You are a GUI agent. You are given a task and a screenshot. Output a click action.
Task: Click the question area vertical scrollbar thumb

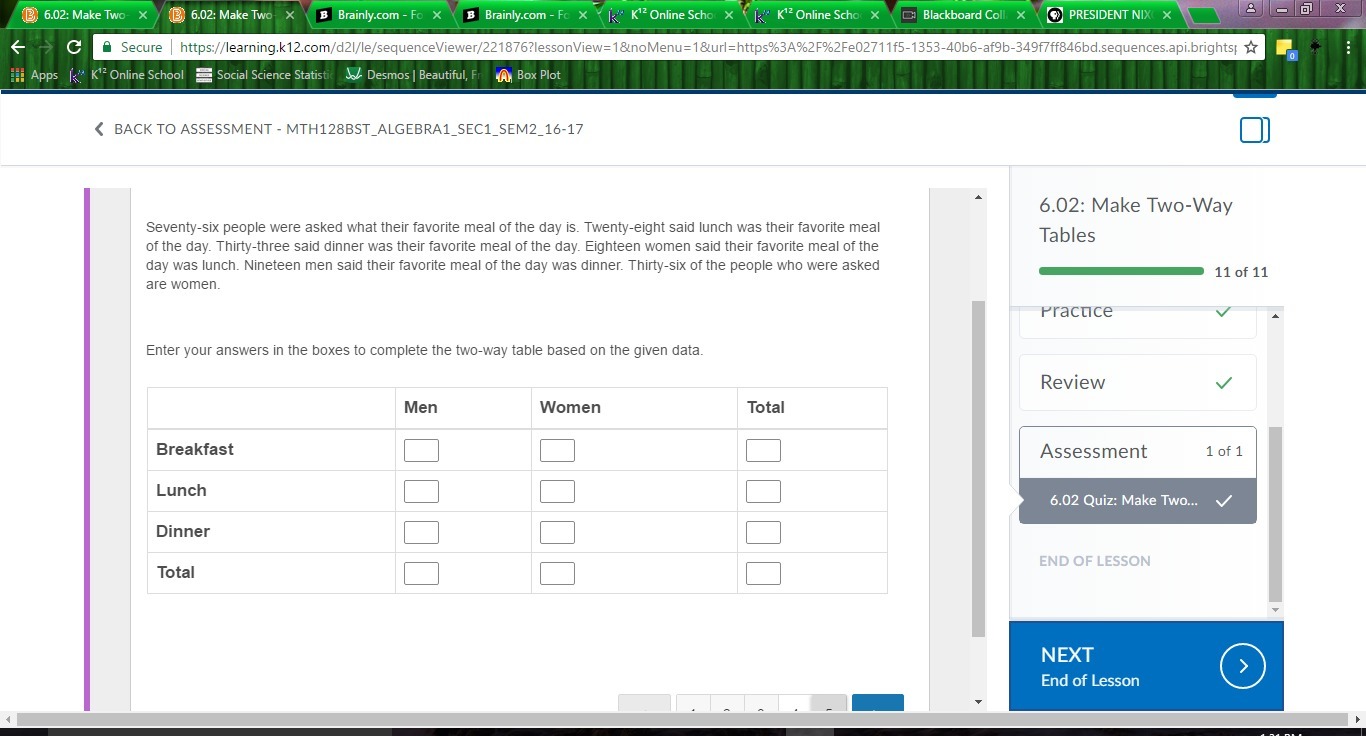click(x=978, y=468)
